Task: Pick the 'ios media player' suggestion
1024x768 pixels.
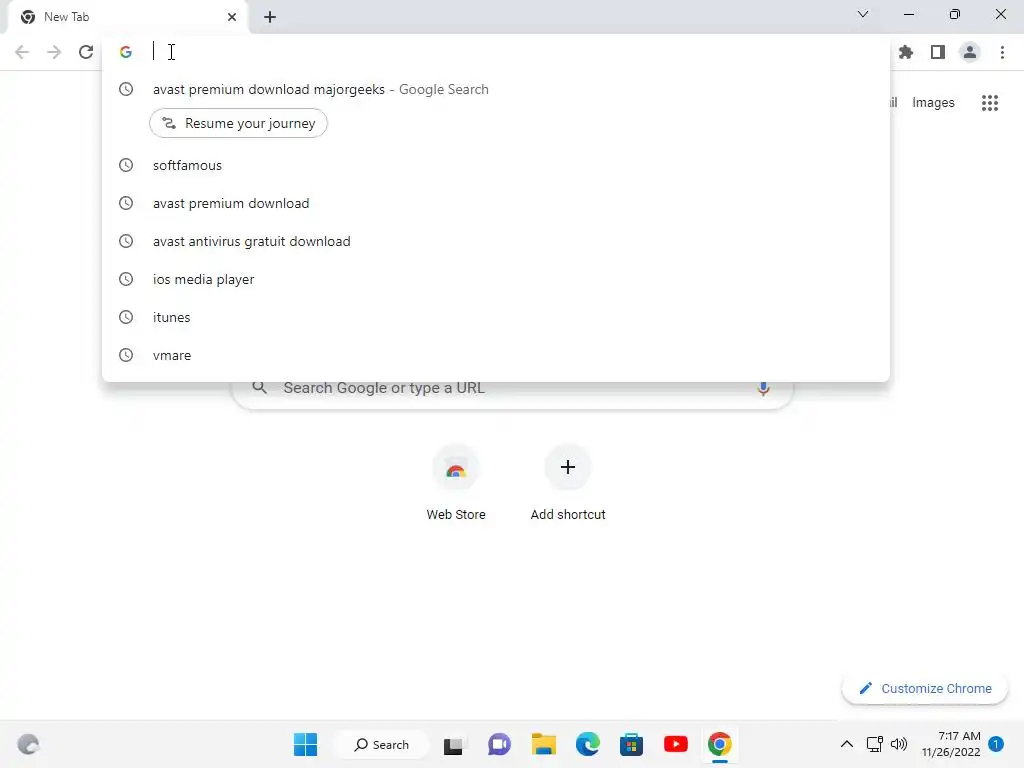Action: (x=496, y=279)
